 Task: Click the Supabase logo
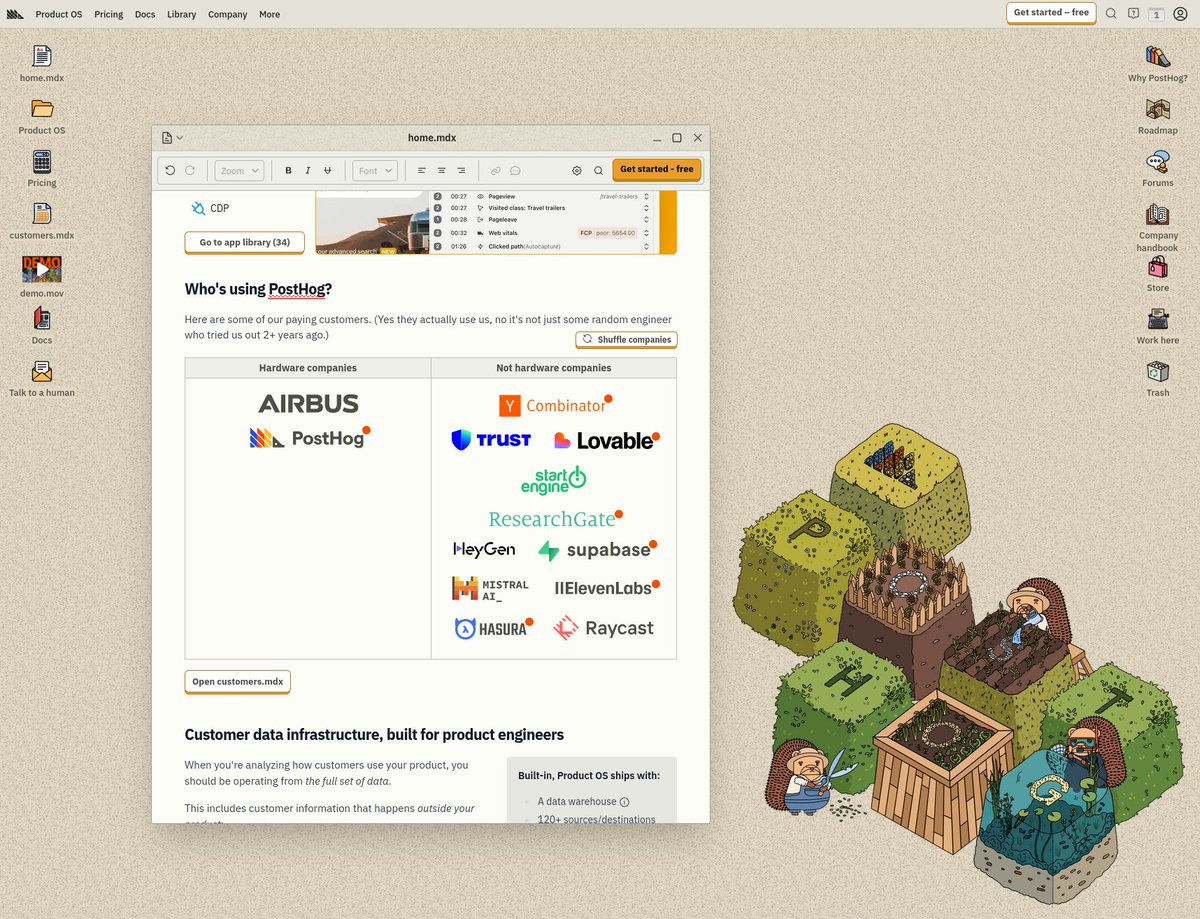(x=596, y=550)
